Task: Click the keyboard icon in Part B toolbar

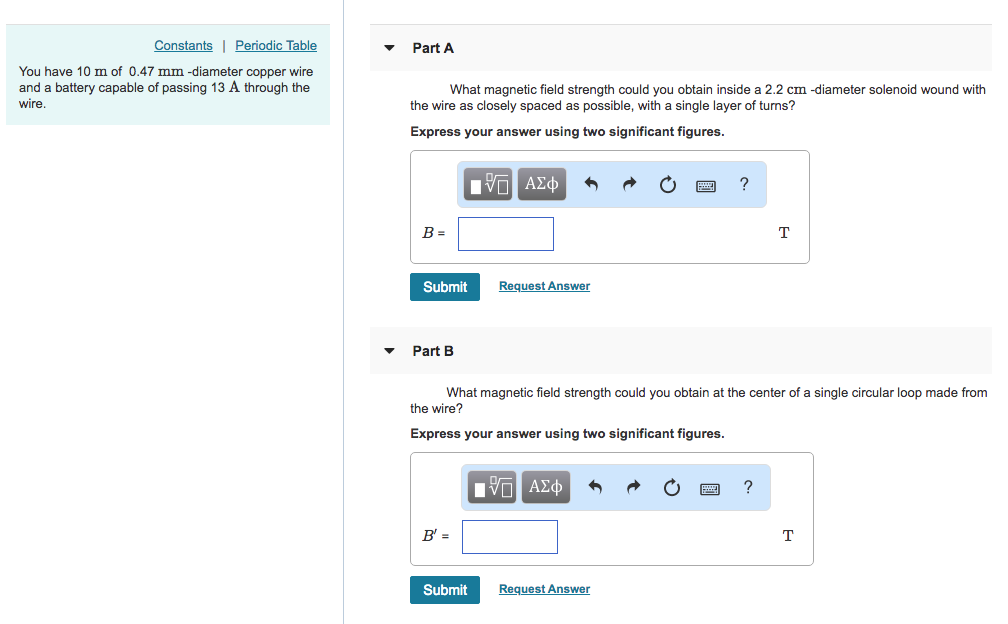Action: click(709, 488)
